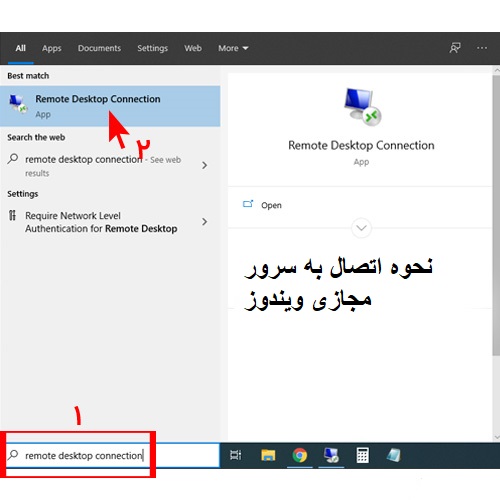Click the large Remote Desktop icon in preview pane
The width and height of the screenshot is (500, 500).
click(x=362, y=107)
